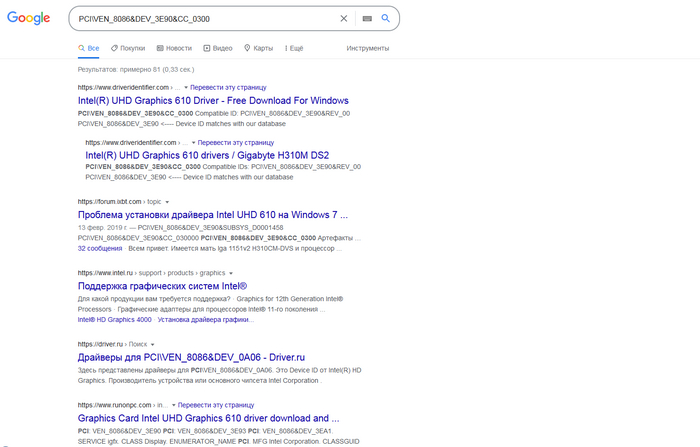The height and width of the screenshot is (447, 700).
Task: Open the 32 сообщения link
Action: 100,249
